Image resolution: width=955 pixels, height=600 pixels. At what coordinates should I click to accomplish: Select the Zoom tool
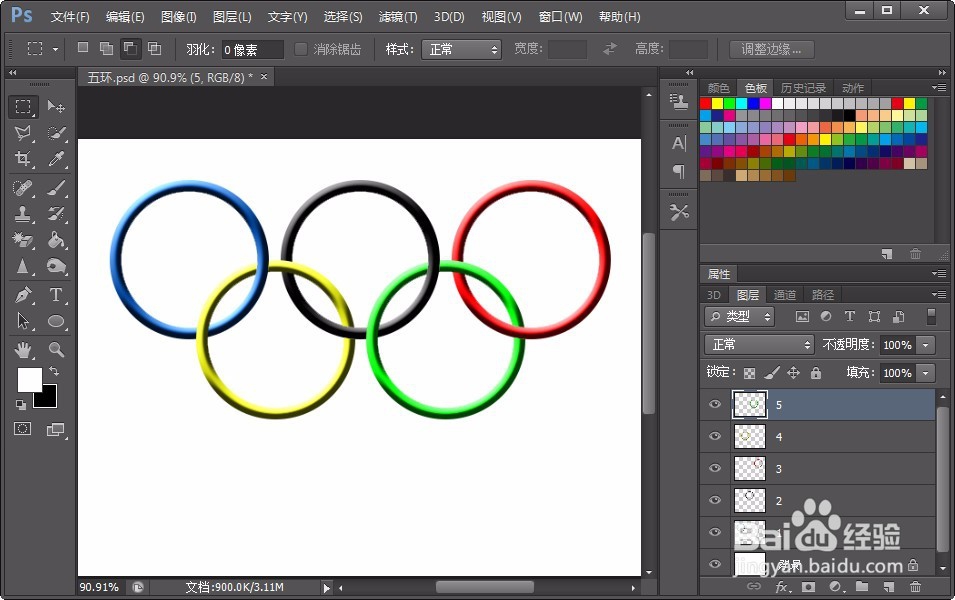[56, 350]
